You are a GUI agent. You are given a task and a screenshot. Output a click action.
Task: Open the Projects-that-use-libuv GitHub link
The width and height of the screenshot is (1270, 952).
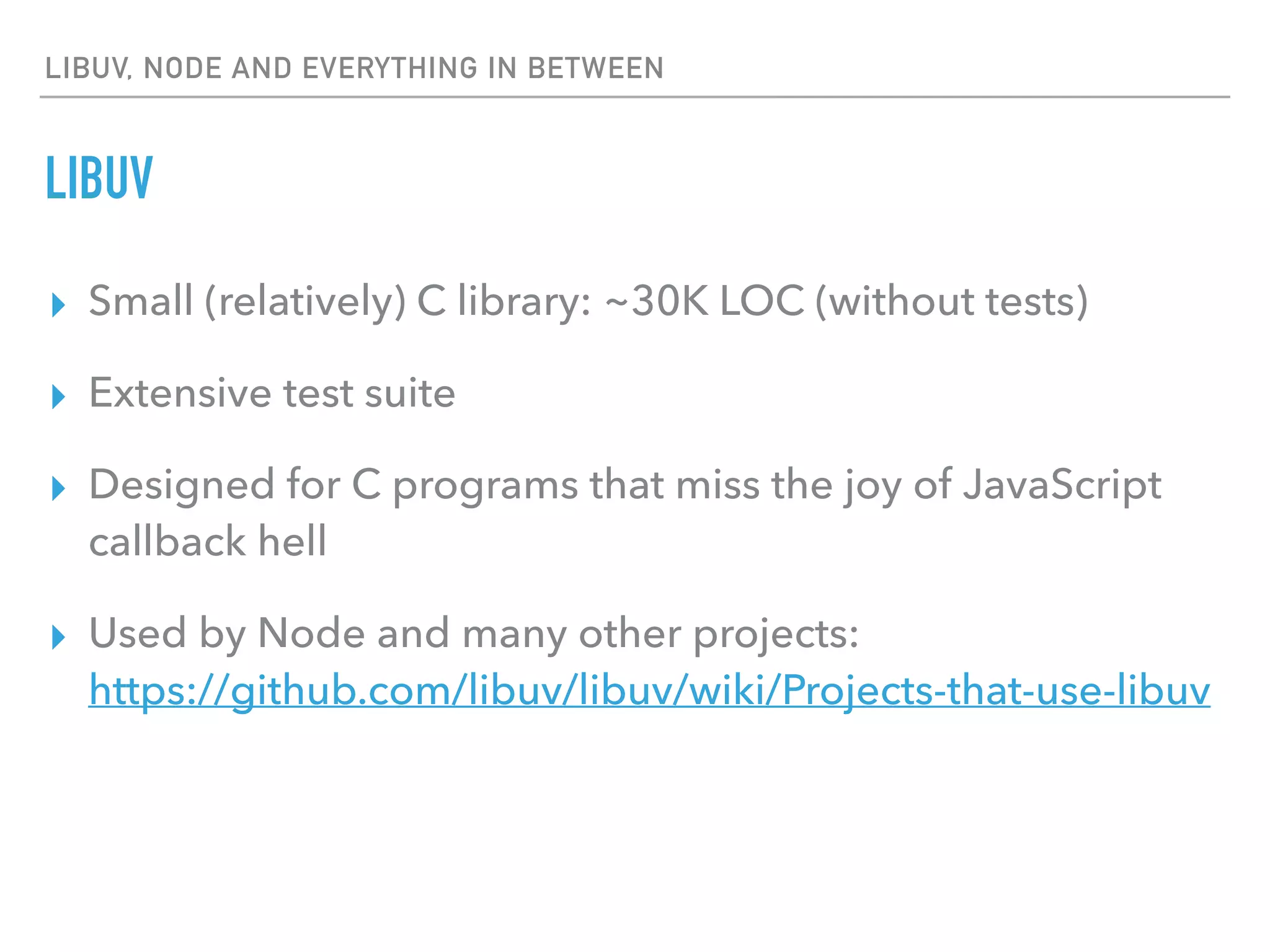click(x=649, y=690)
